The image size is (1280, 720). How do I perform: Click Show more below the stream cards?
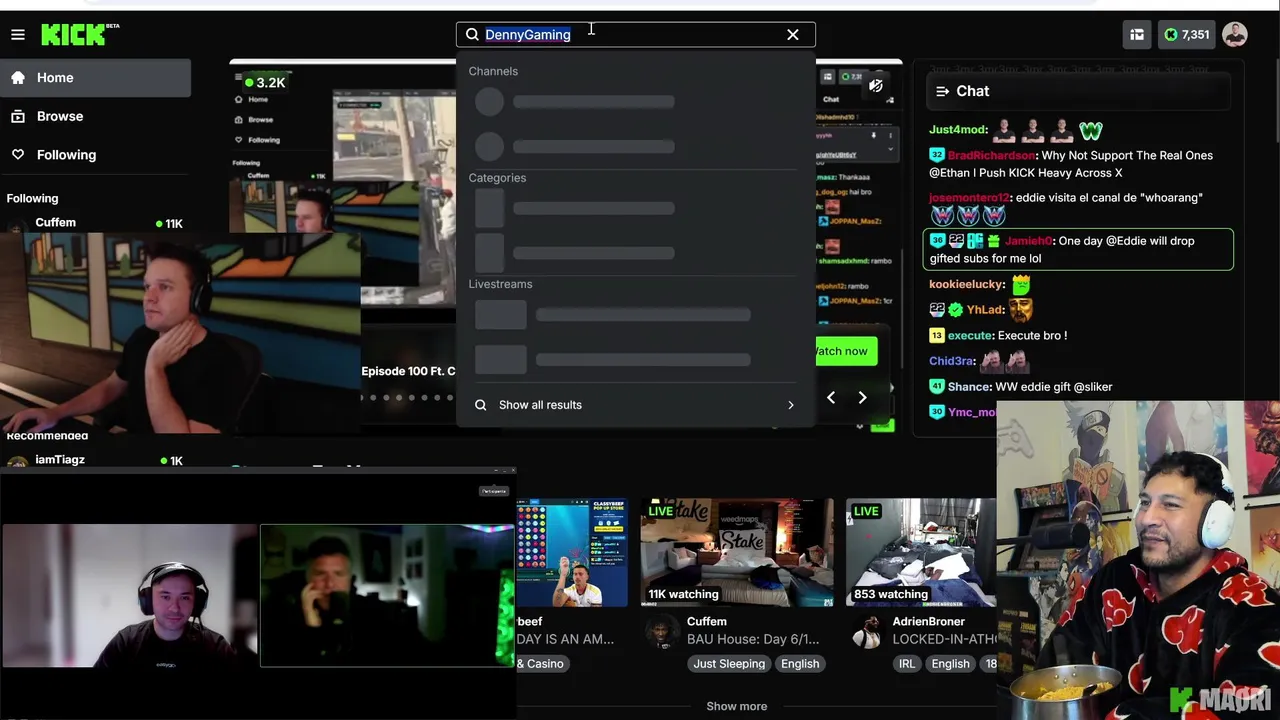click(x=737, y=706)
